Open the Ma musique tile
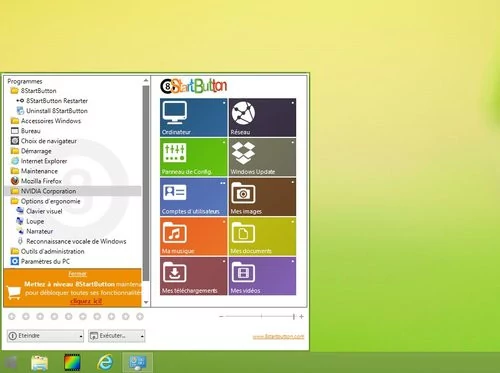The width and height of the screenshot is (500, 373). tap(193, 236)
